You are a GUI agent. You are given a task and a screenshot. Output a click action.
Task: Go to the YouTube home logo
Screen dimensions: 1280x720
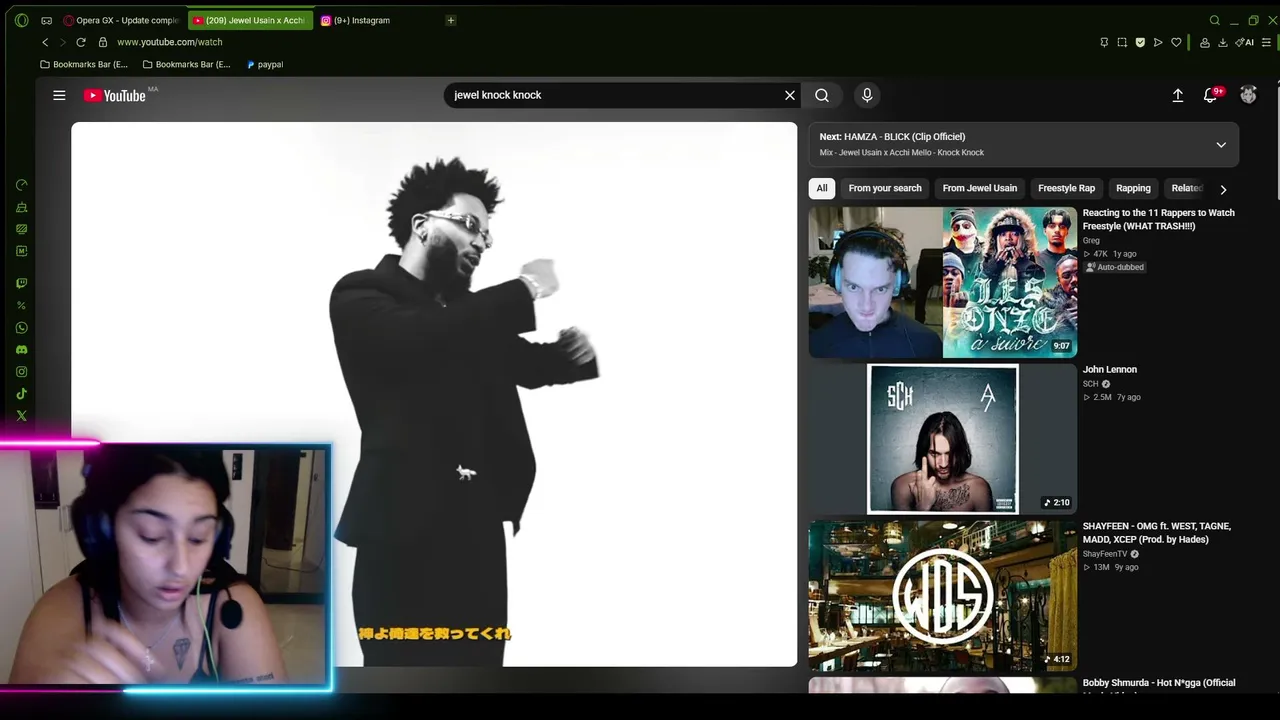(115, 95)
